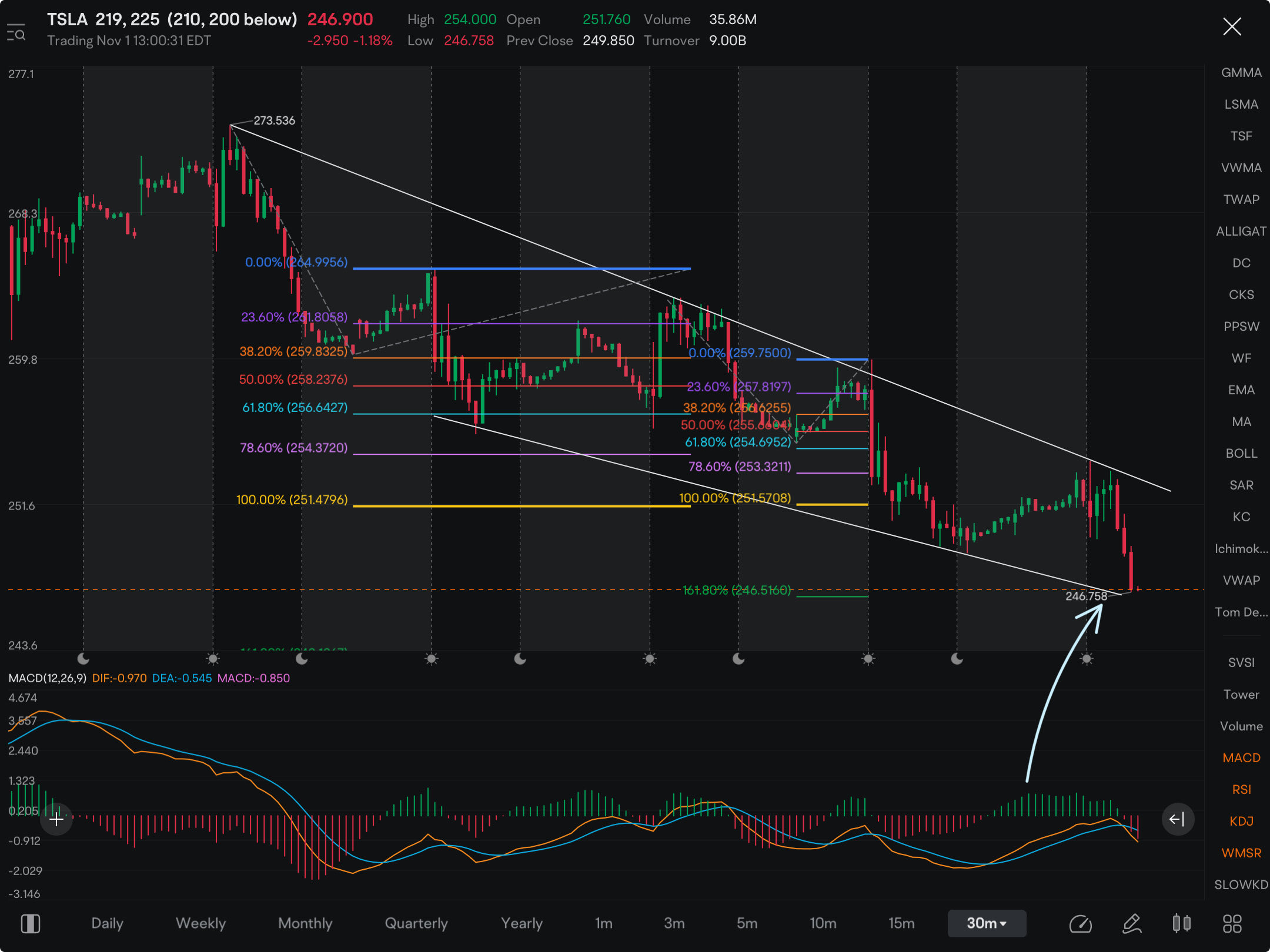Select the 246.758 low price label
The height and width of the screenshot is (952, 1270).
coord(1086,596)
